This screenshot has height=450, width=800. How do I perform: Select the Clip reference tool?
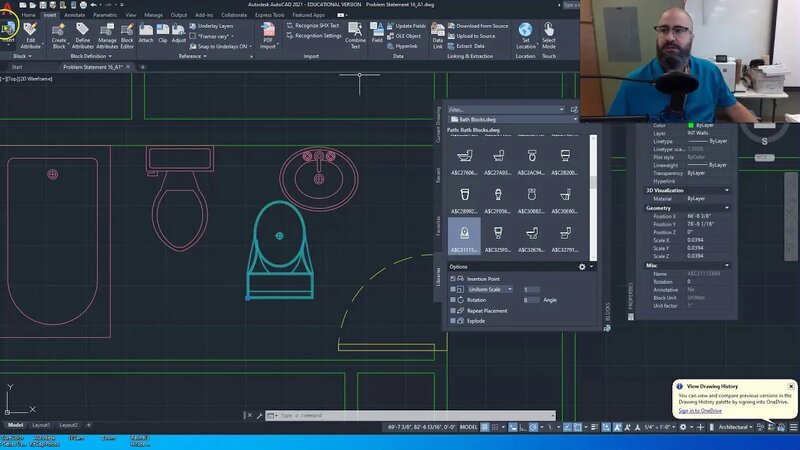[163, 33]
